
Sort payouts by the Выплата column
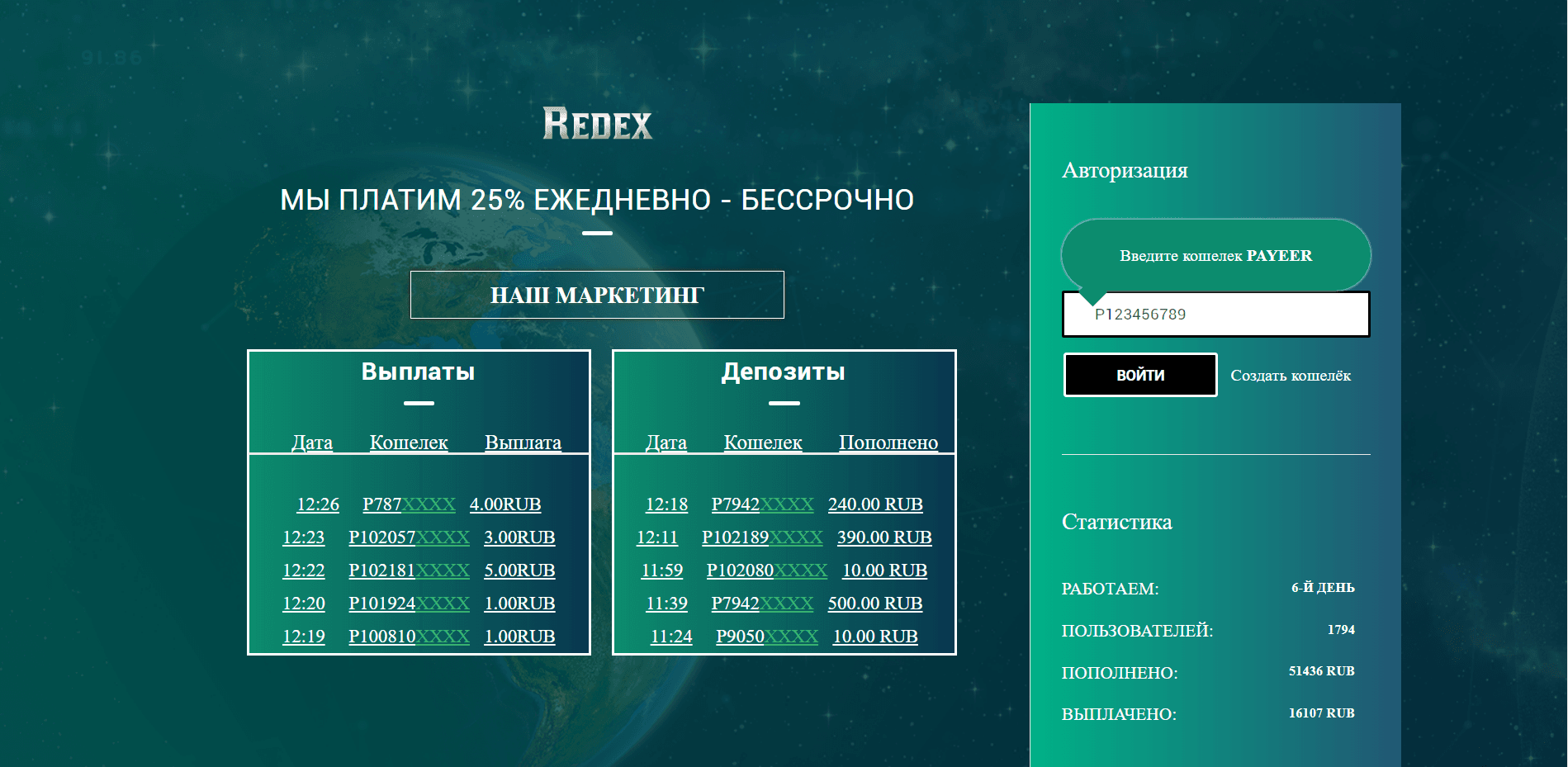click(523, 442)
